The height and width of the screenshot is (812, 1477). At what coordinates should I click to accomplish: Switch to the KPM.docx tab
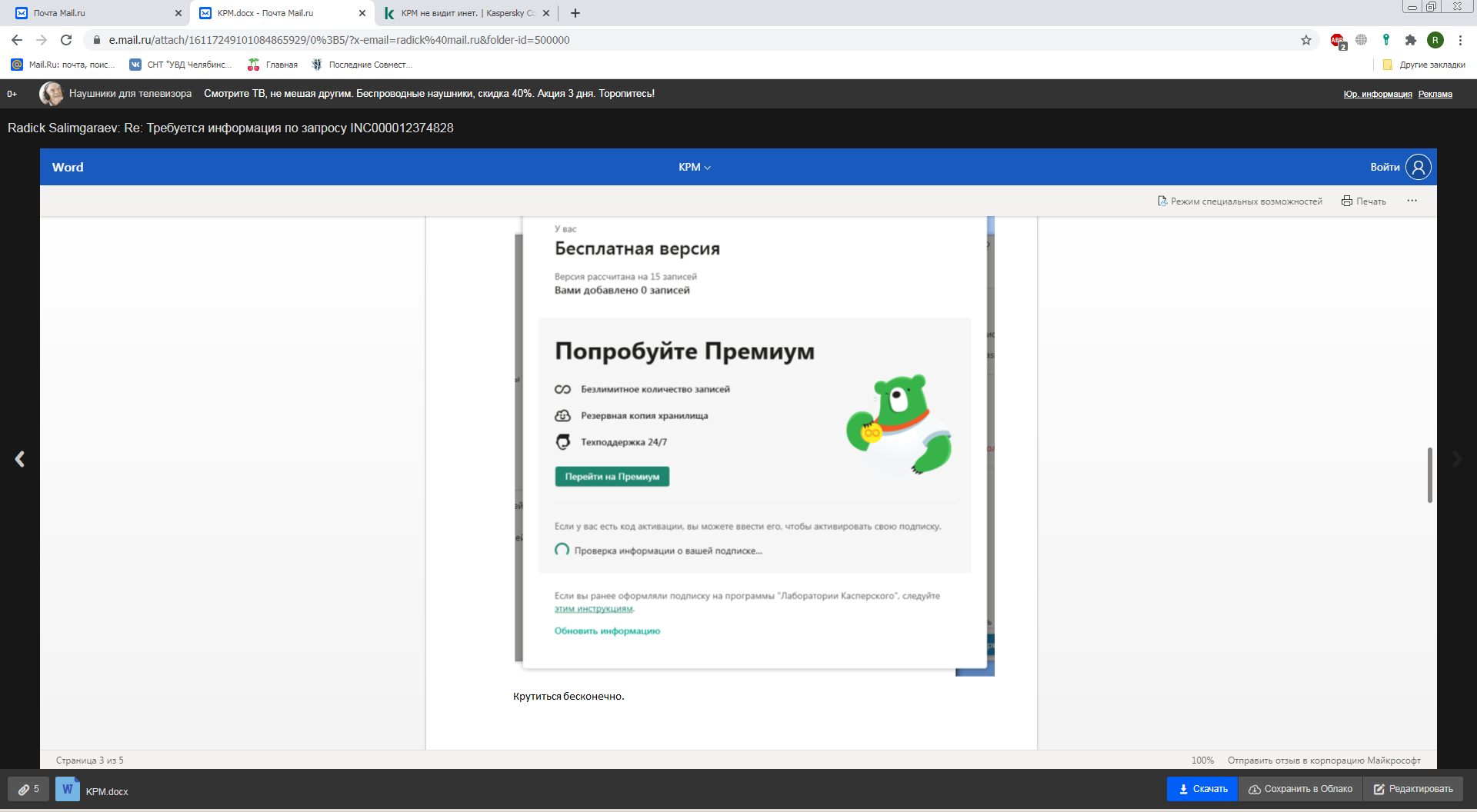(282, 13)
